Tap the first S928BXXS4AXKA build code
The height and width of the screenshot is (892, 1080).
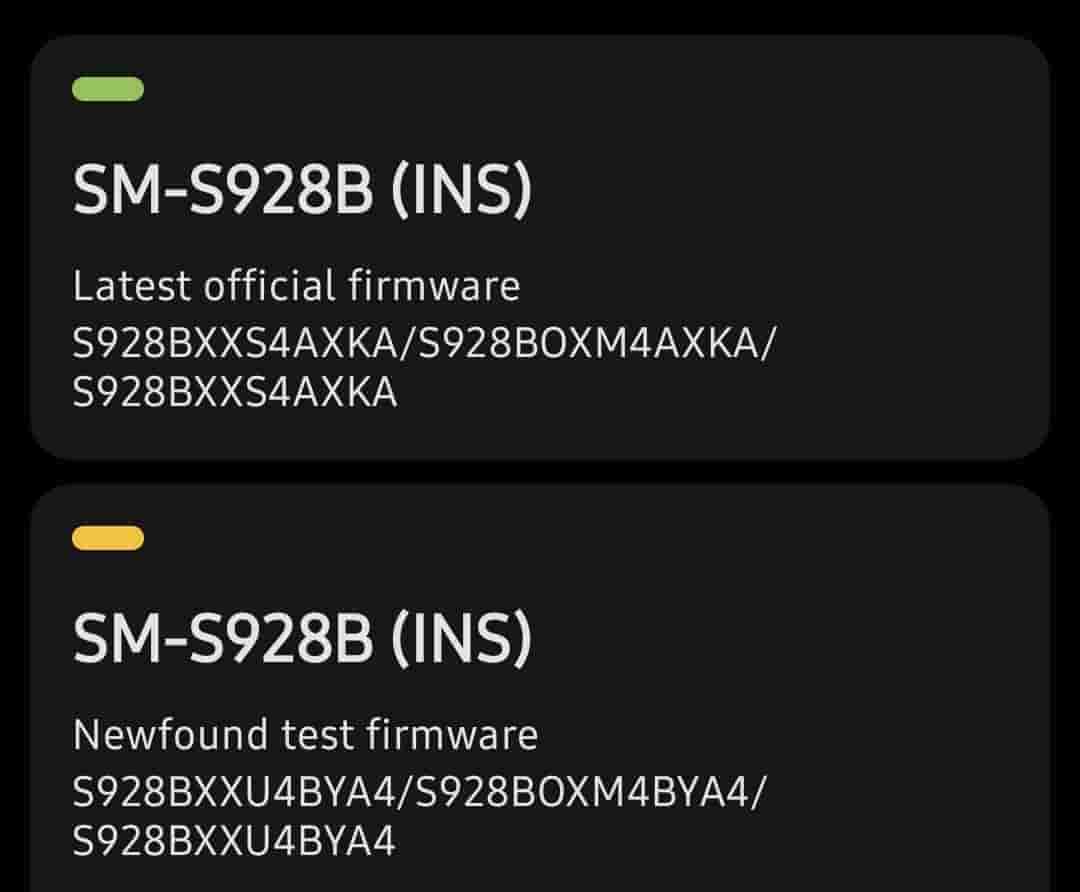(235, 343)
